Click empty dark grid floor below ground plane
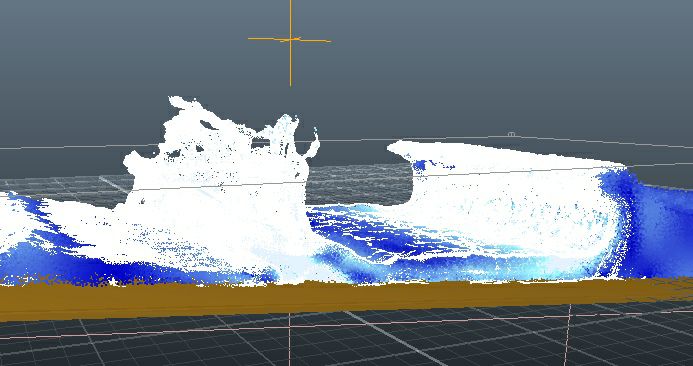693x366 pixels. click(x=177, y=345)
